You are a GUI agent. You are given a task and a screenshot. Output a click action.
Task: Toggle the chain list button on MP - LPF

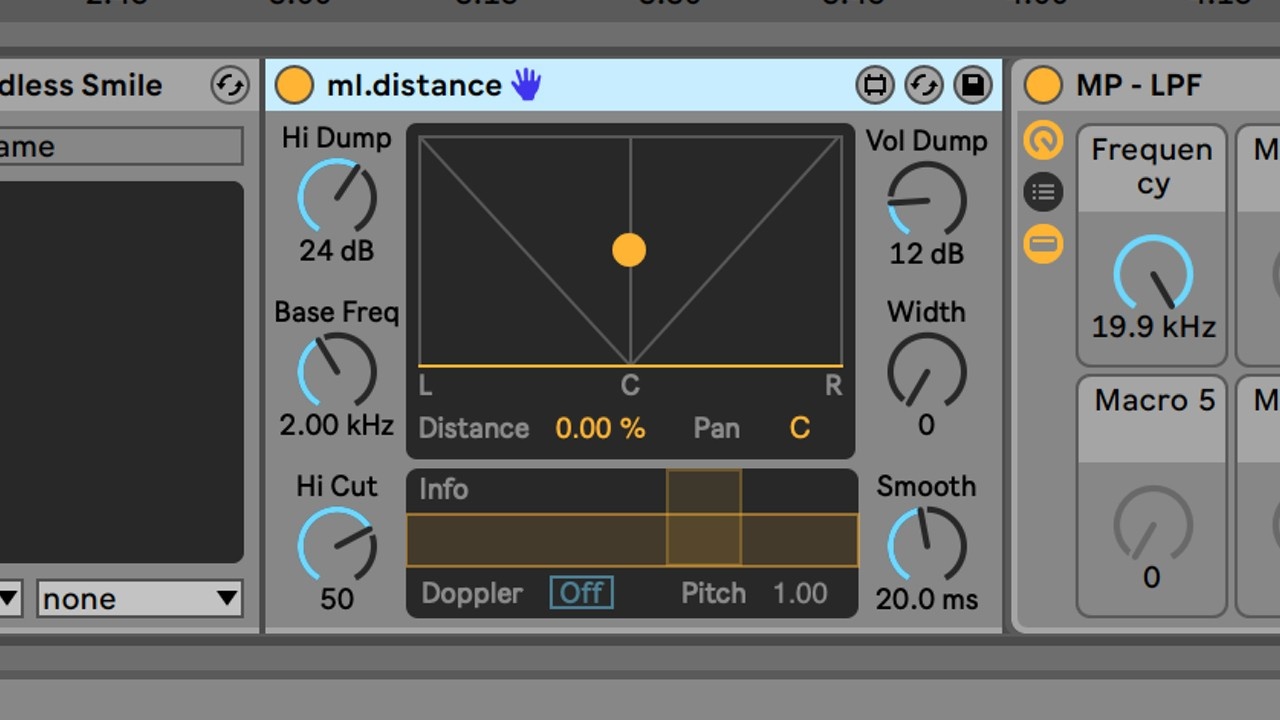[1043, 192]
